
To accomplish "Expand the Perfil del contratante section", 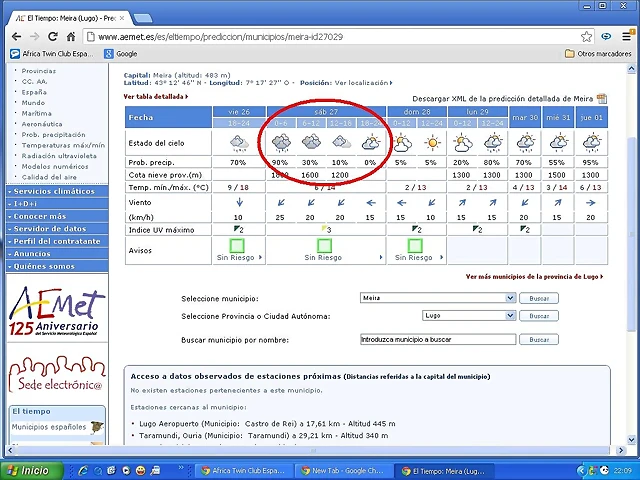I will click(x=57, y=241).
